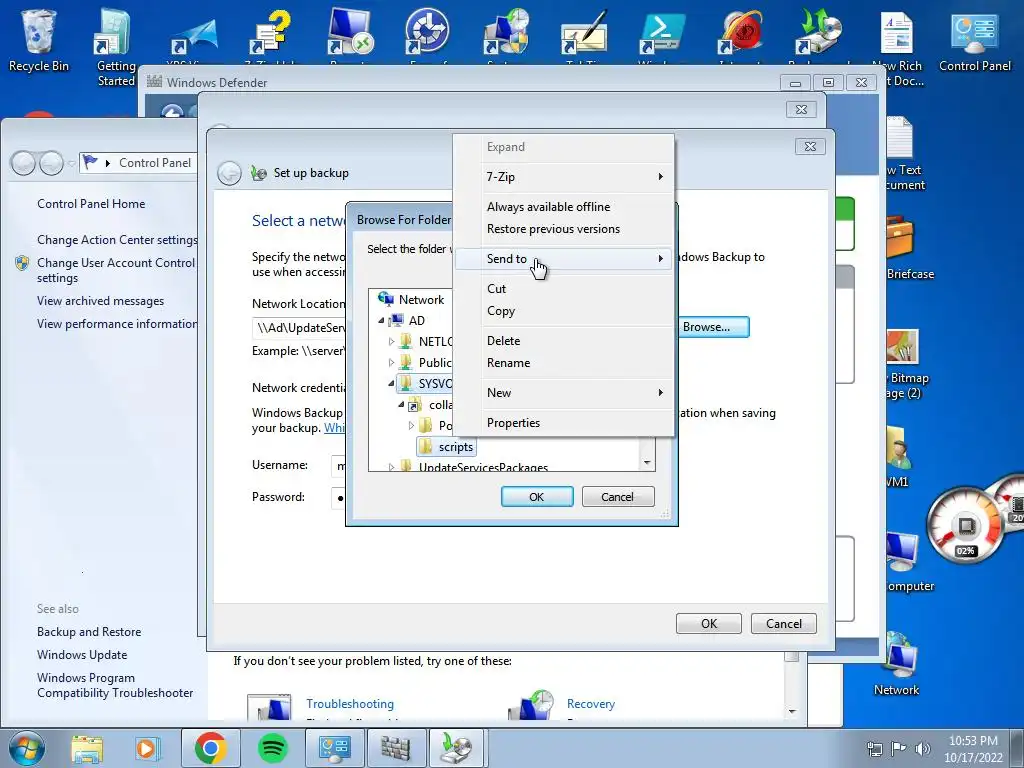The image size is (1024, 768).
Task: Open Change User Account Control settings
Action: point(116,270)
